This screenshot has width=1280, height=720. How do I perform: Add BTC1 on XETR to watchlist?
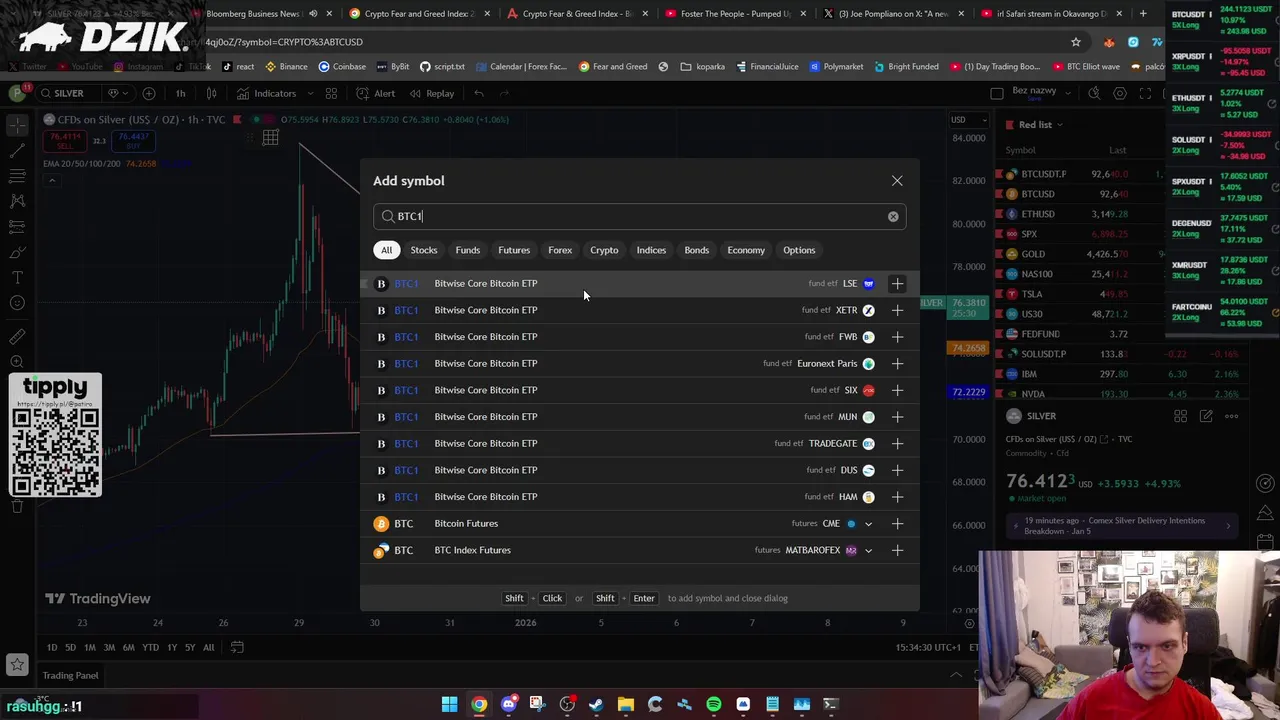[x=897, y=310]
